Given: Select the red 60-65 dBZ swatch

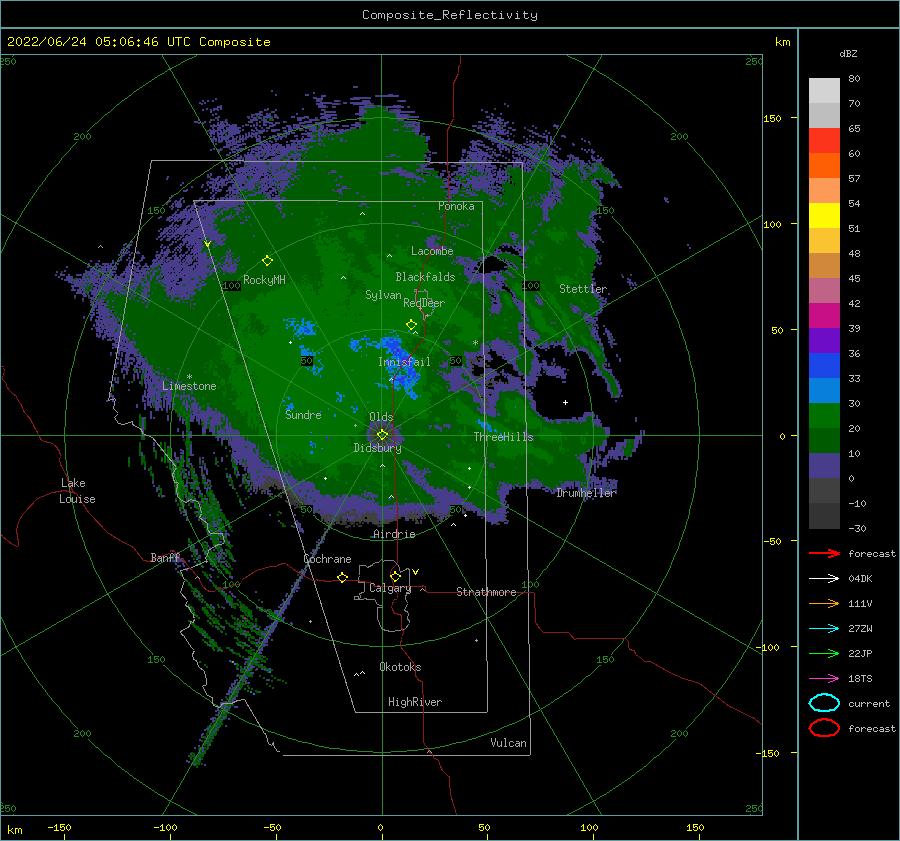Looking at the screenshot, I should [x=824, y=141].
